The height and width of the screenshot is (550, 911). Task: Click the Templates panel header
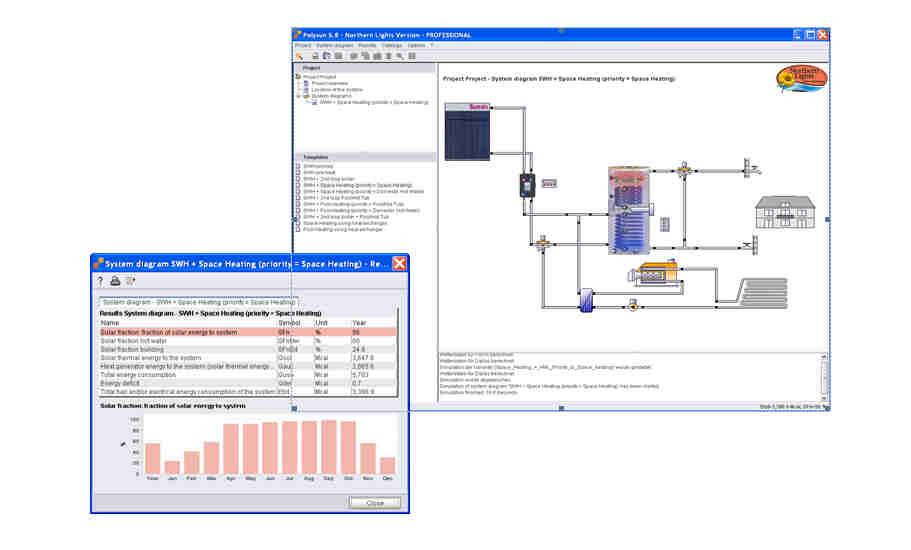pyautogui.click(x=365, y=157)
